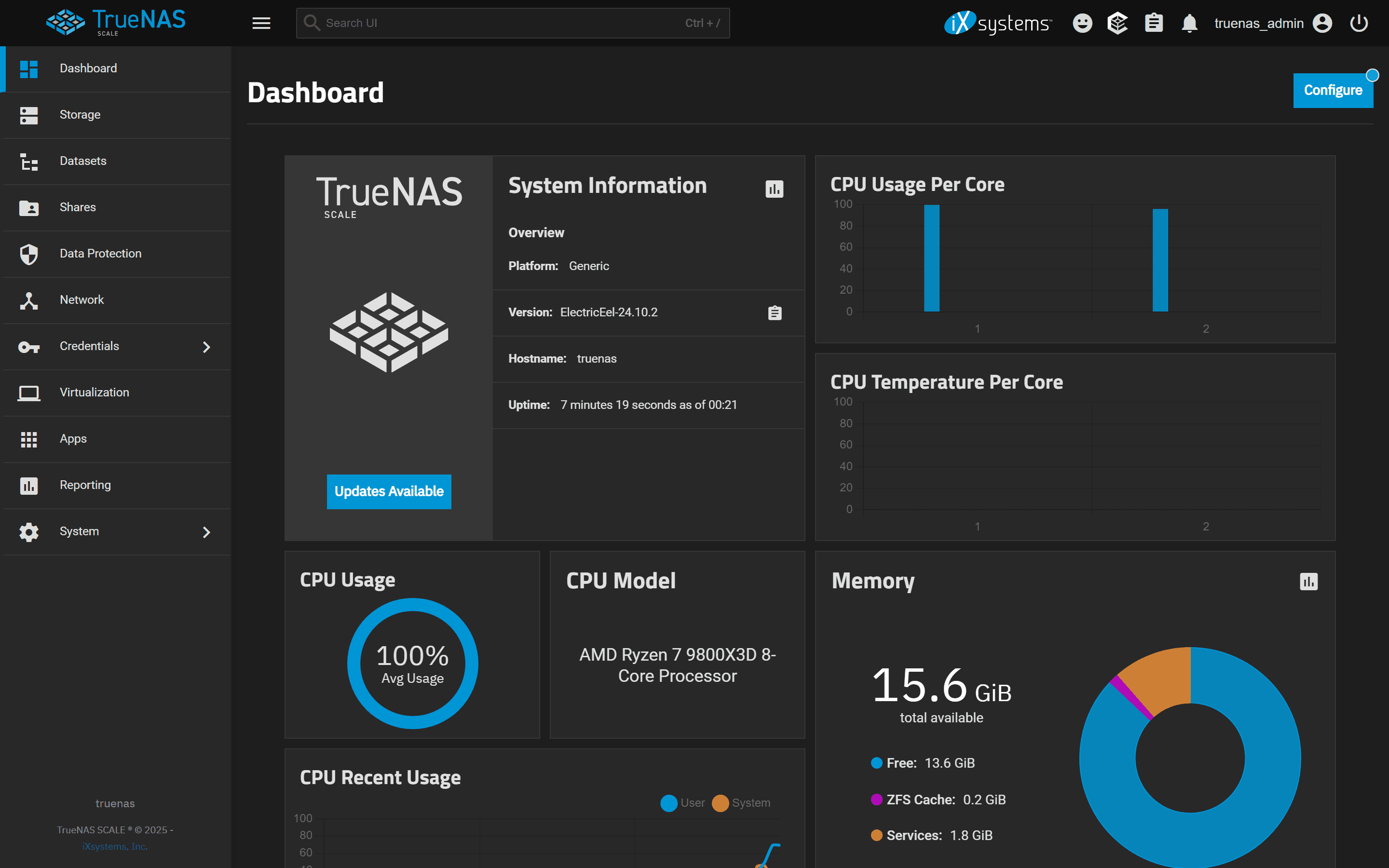Click the Reporting chart icon in sidebar

click(29, 486)
